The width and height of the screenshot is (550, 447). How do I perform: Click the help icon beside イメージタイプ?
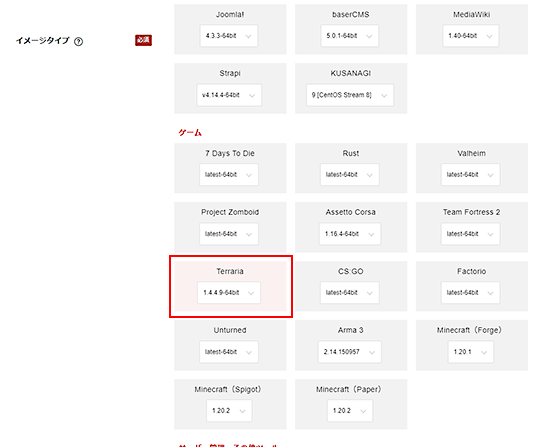pyautogui.click(x=79, y=42)
